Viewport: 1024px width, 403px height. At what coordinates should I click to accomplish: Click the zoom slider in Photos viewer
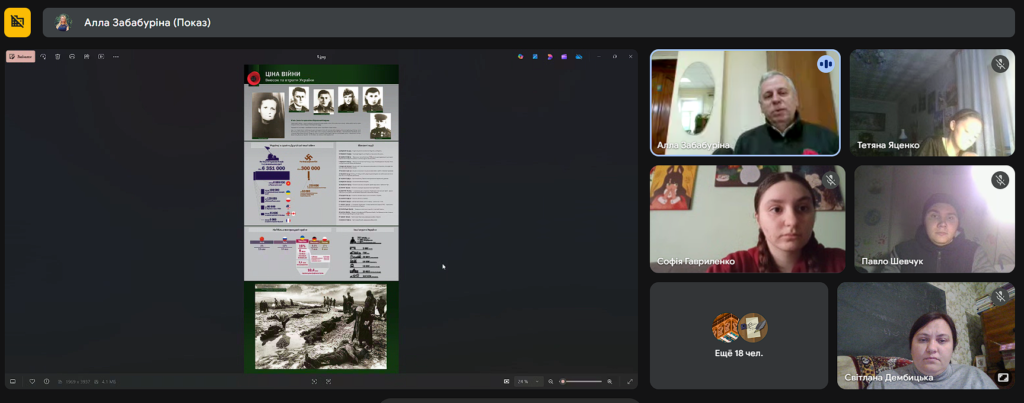(x=582, y=381)
